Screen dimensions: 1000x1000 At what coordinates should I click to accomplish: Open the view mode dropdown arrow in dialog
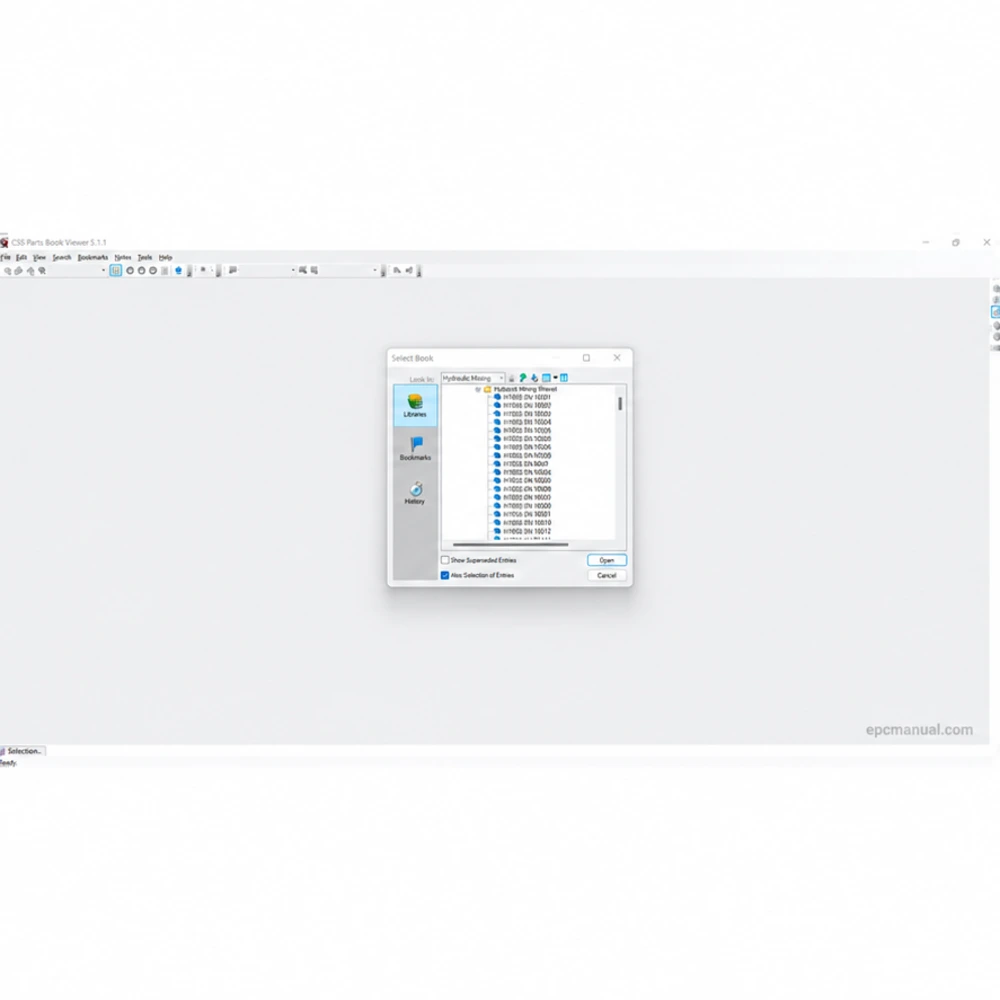(x=555, y=378)
